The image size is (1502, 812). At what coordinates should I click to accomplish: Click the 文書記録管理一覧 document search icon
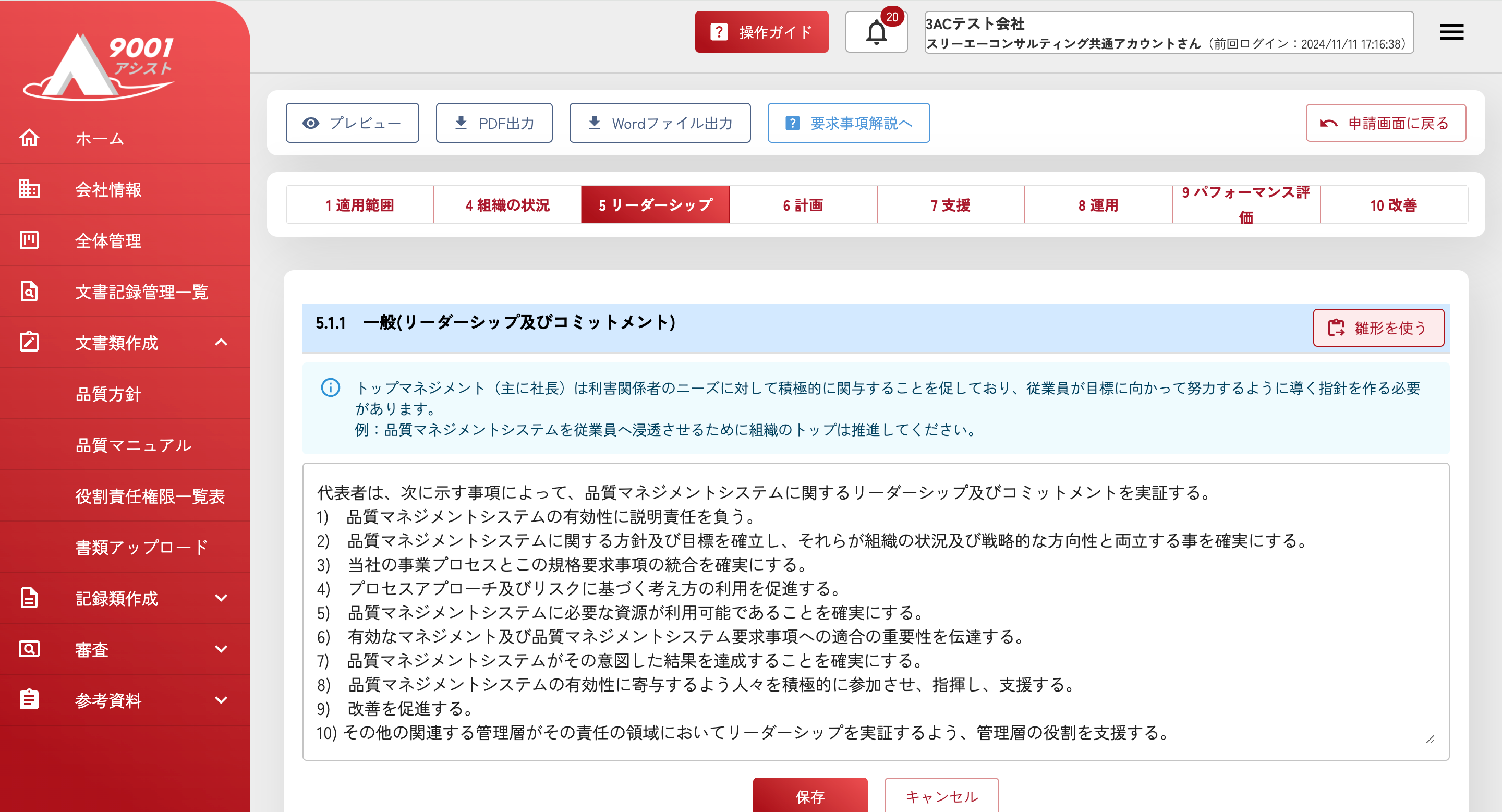pos(29,291)
